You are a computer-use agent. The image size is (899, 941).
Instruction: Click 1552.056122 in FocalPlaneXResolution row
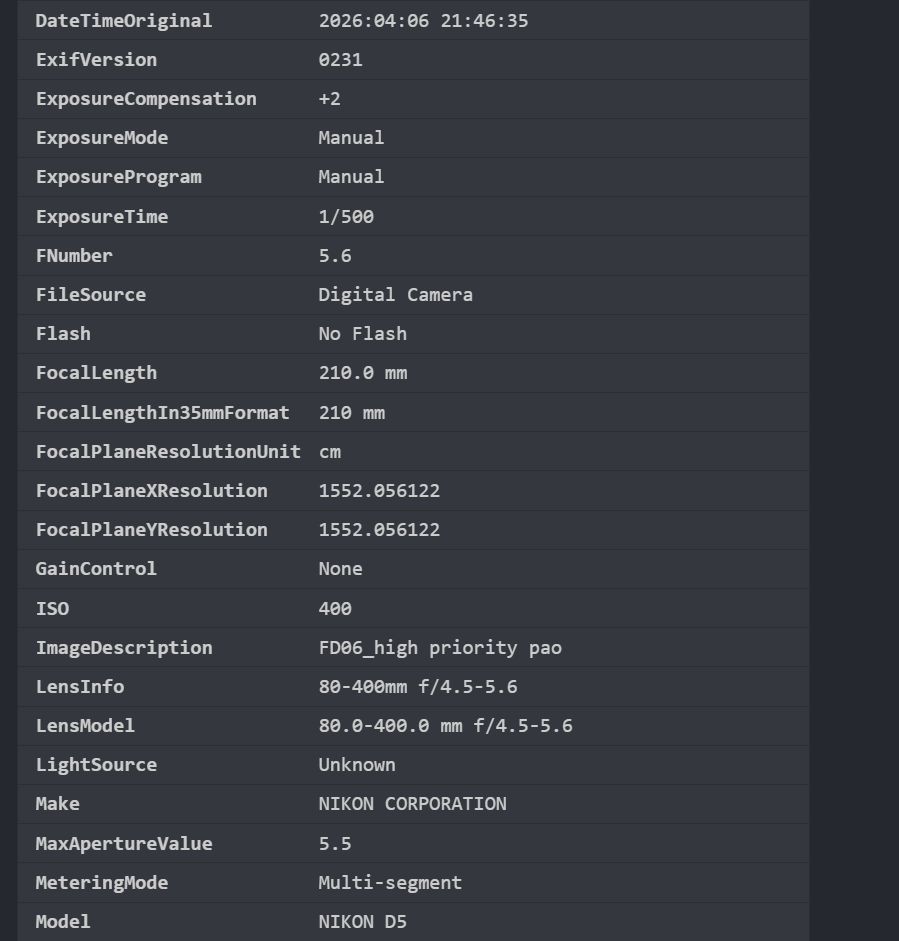click(x=379, y=491)
